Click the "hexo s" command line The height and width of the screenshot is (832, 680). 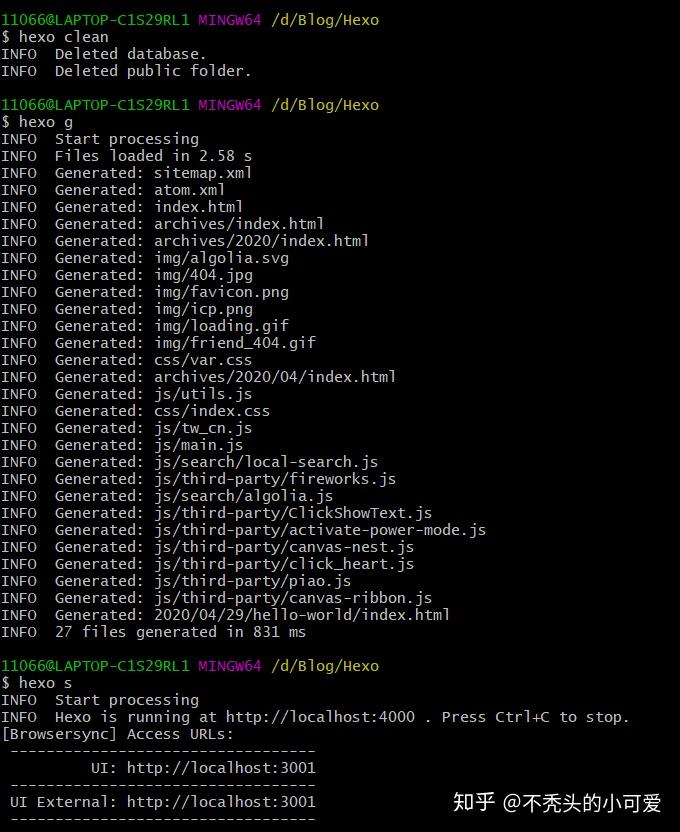pyautogui.click(x=46, y=683)
